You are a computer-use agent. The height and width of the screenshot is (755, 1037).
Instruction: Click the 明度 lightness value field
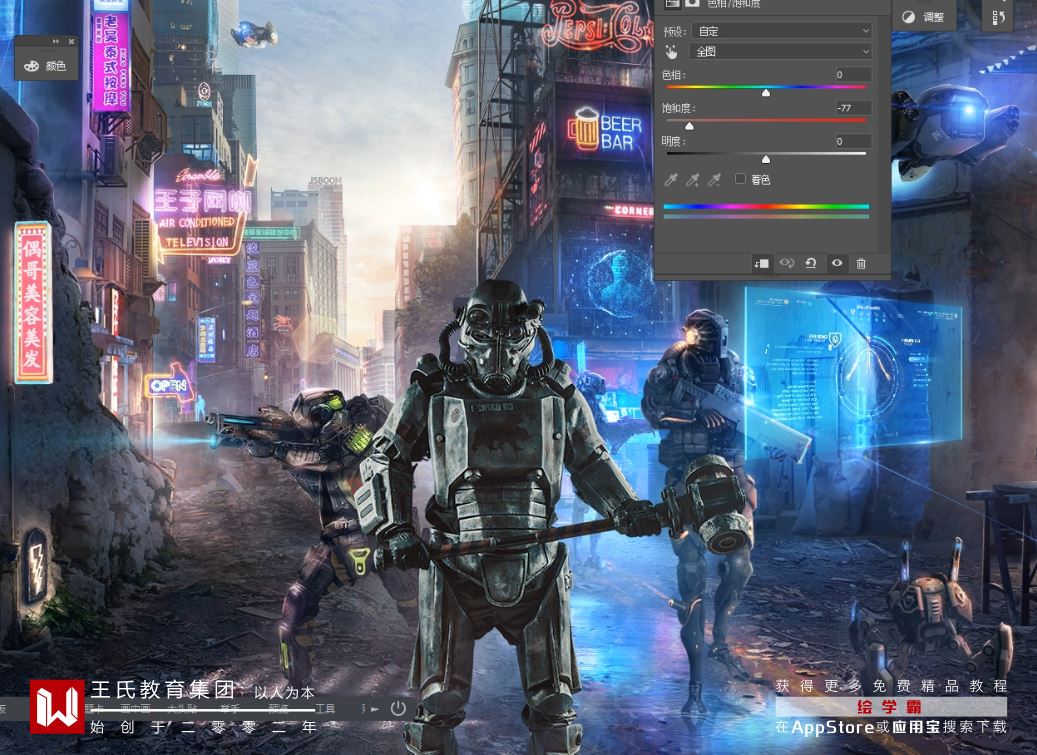[x=852, y=141]
